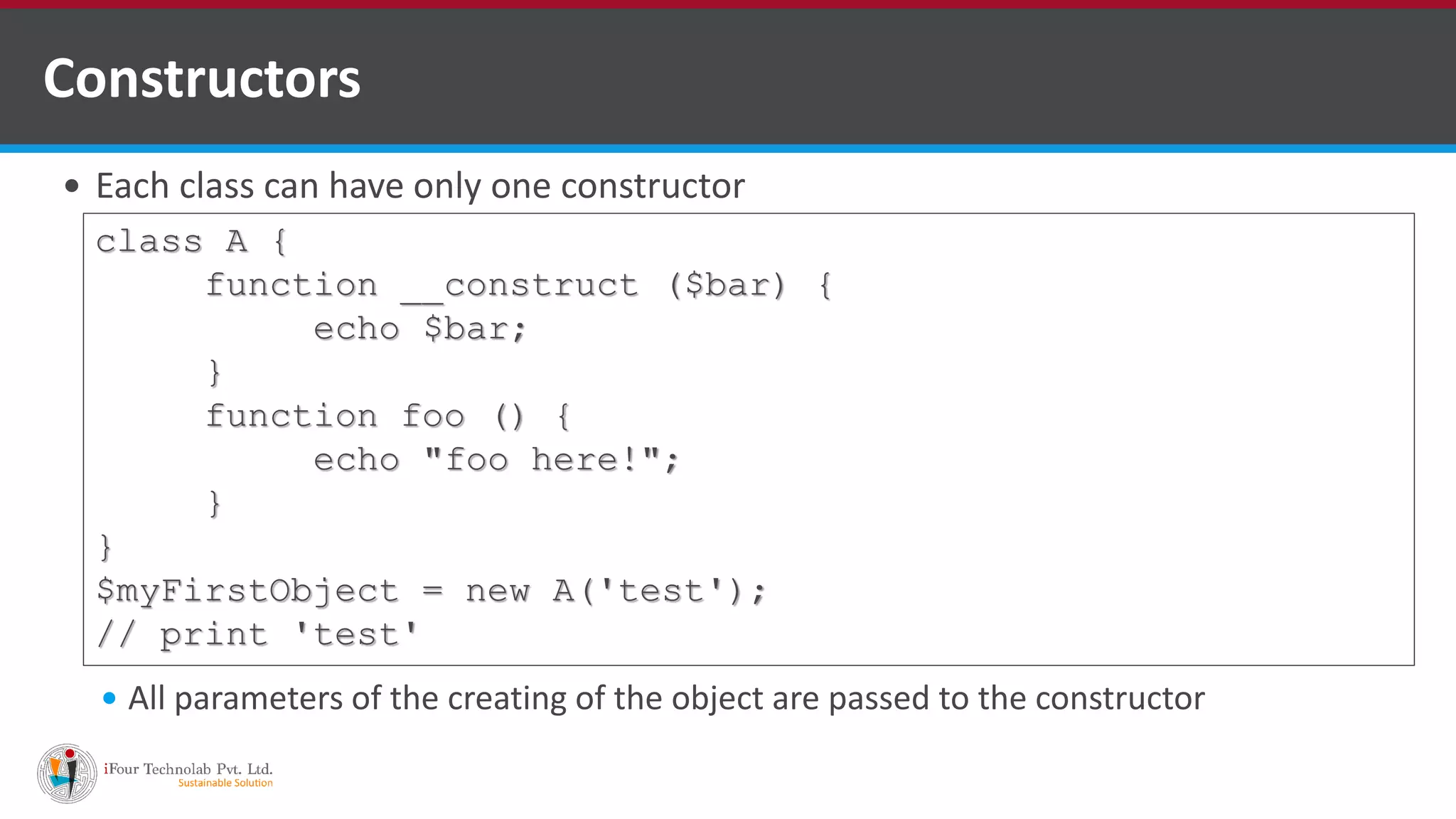Click the 'All parameters of the creating' sentence
This screenshot has height=819, width=1456.
pos(666,698)
